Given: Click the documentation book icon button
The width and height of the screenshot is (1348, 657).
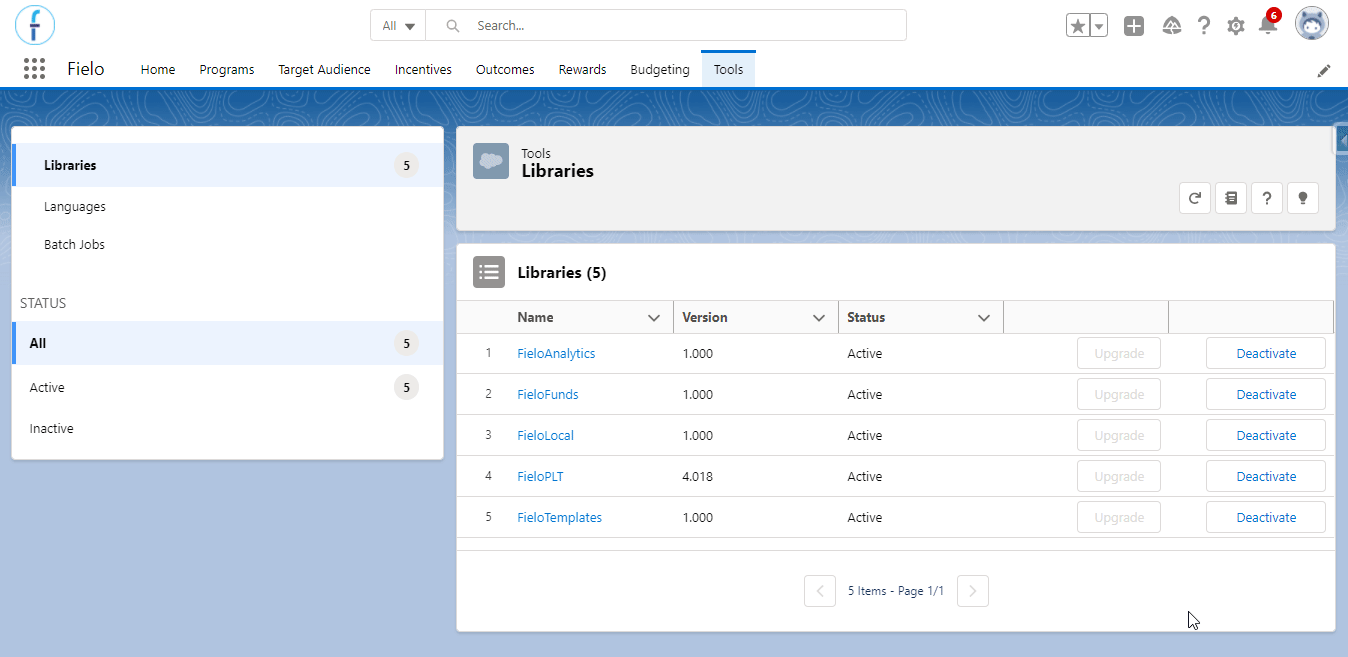Looking at the screenshot, I should [1230, 198].
